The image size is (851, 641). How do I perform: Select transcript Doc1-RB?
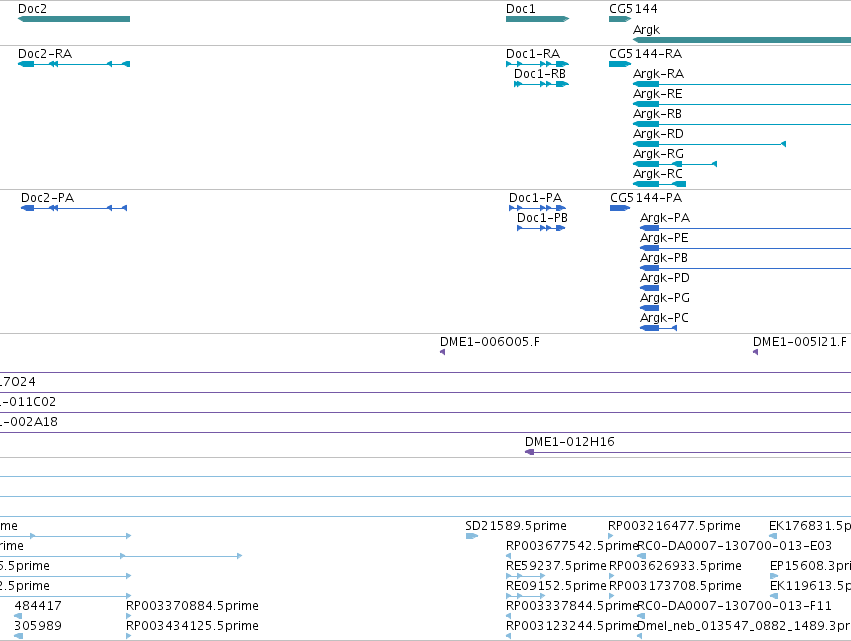(541, 84)
